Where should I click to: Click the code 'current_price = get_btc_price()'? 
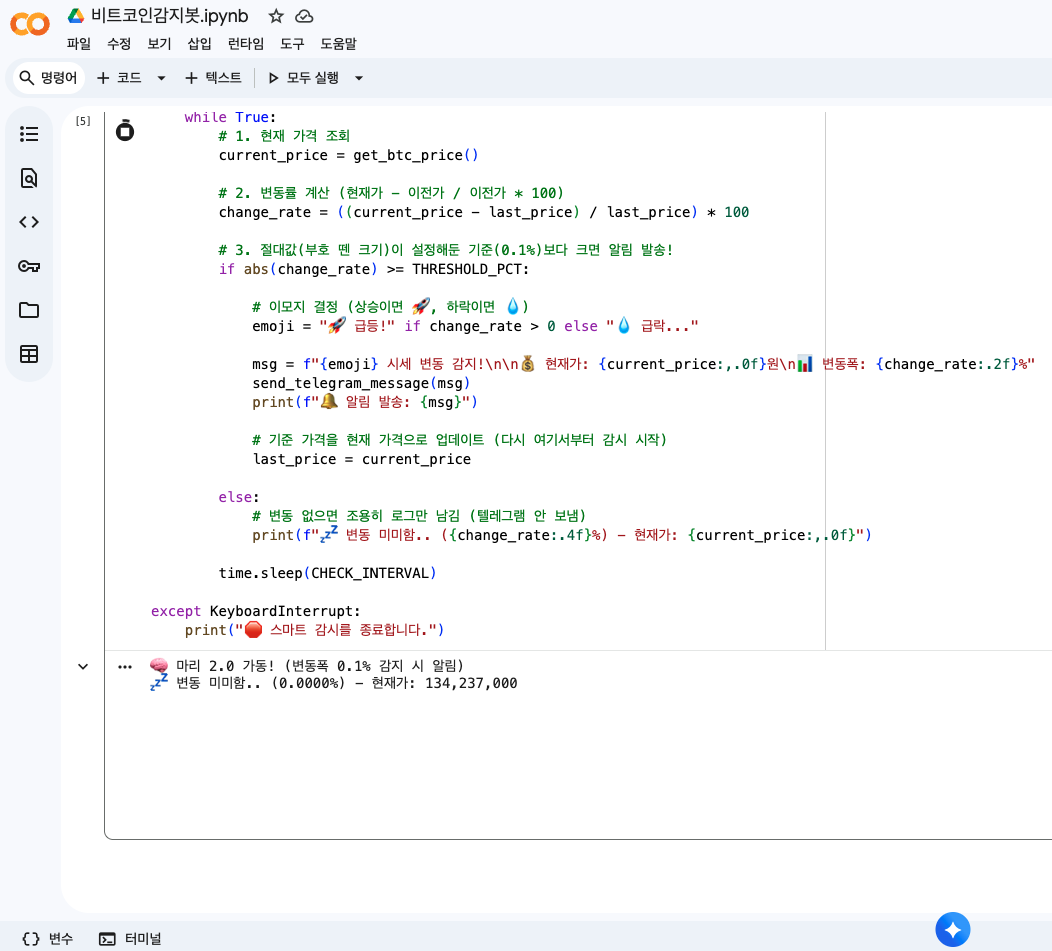pyautogui.click(x=348, y=155)
